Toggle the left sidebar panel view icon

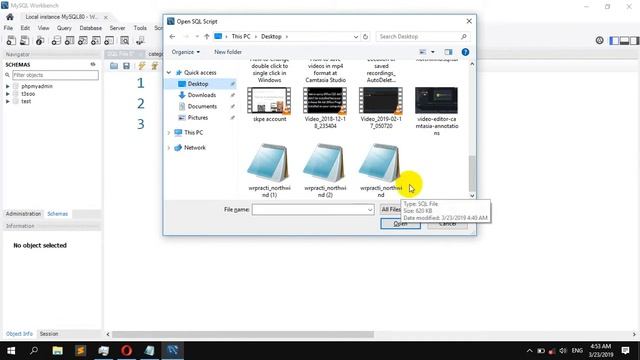coord(614,40)
